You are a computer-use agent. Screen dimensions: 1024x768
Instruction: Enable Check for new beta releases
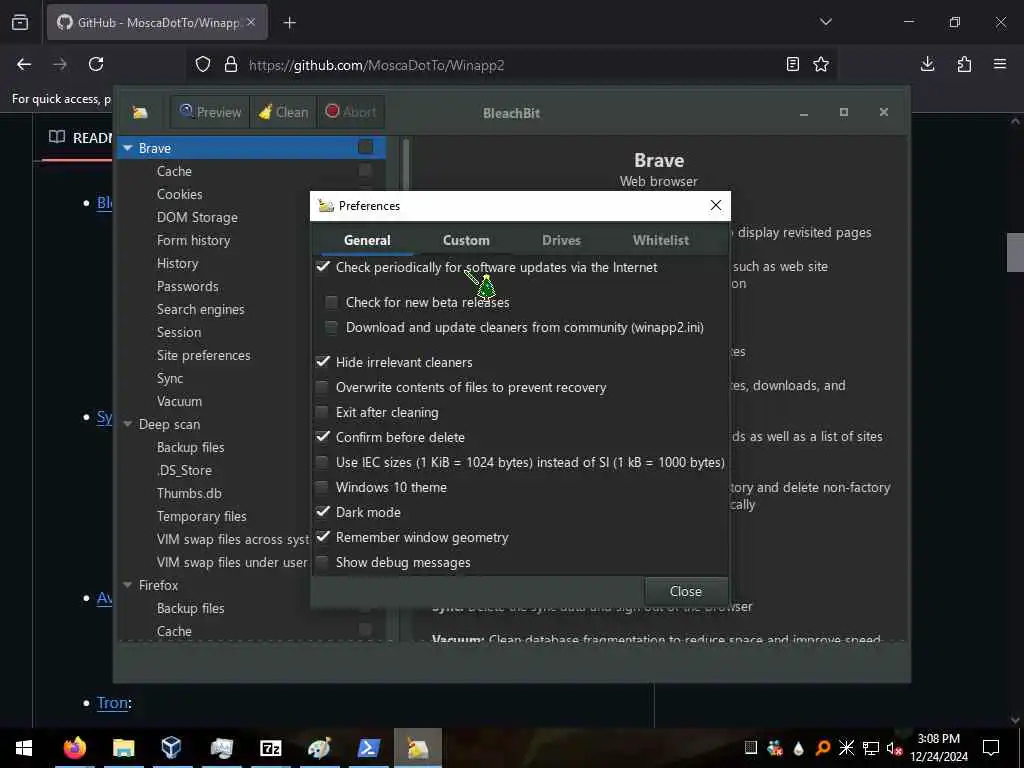(x=332, y=302)
